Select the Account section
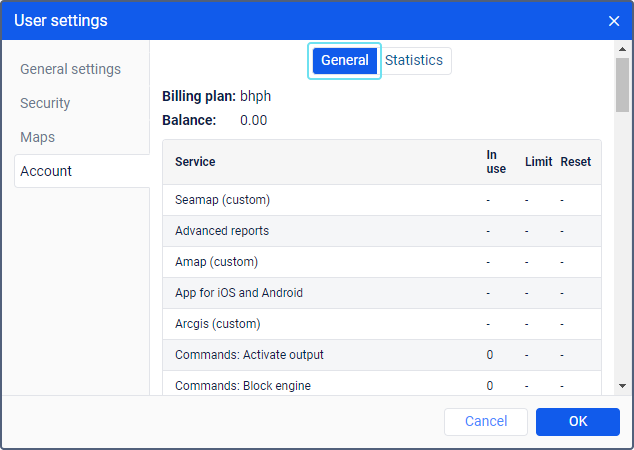 (x=46, y=171)
